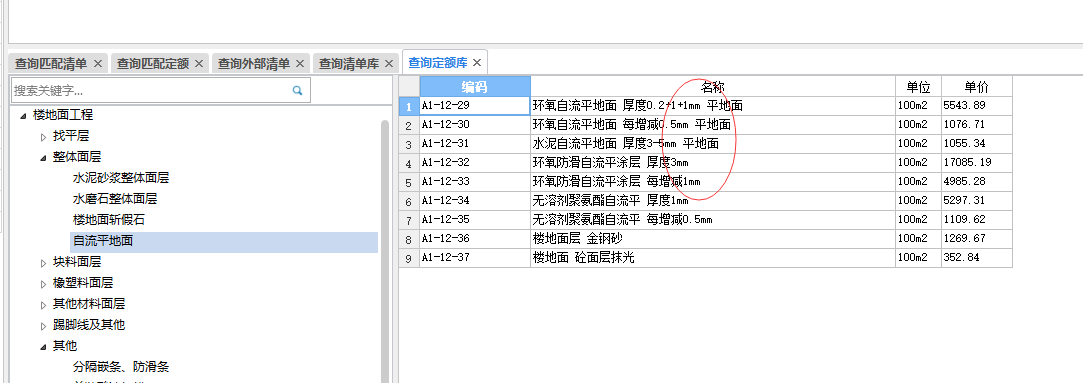The height and width of the screenshot is (383, 1083).
Task: Click 楼地面 砼面层抹光 name cell
Action: (x=712, y=257)
